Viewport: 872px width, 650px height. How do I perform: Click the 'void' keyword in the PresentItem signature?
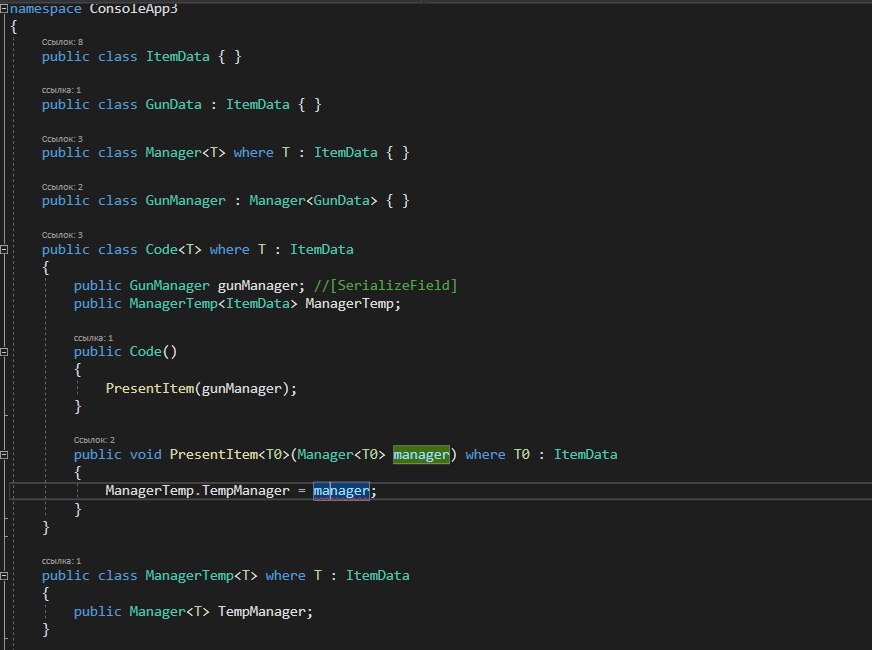pos(146,455)
